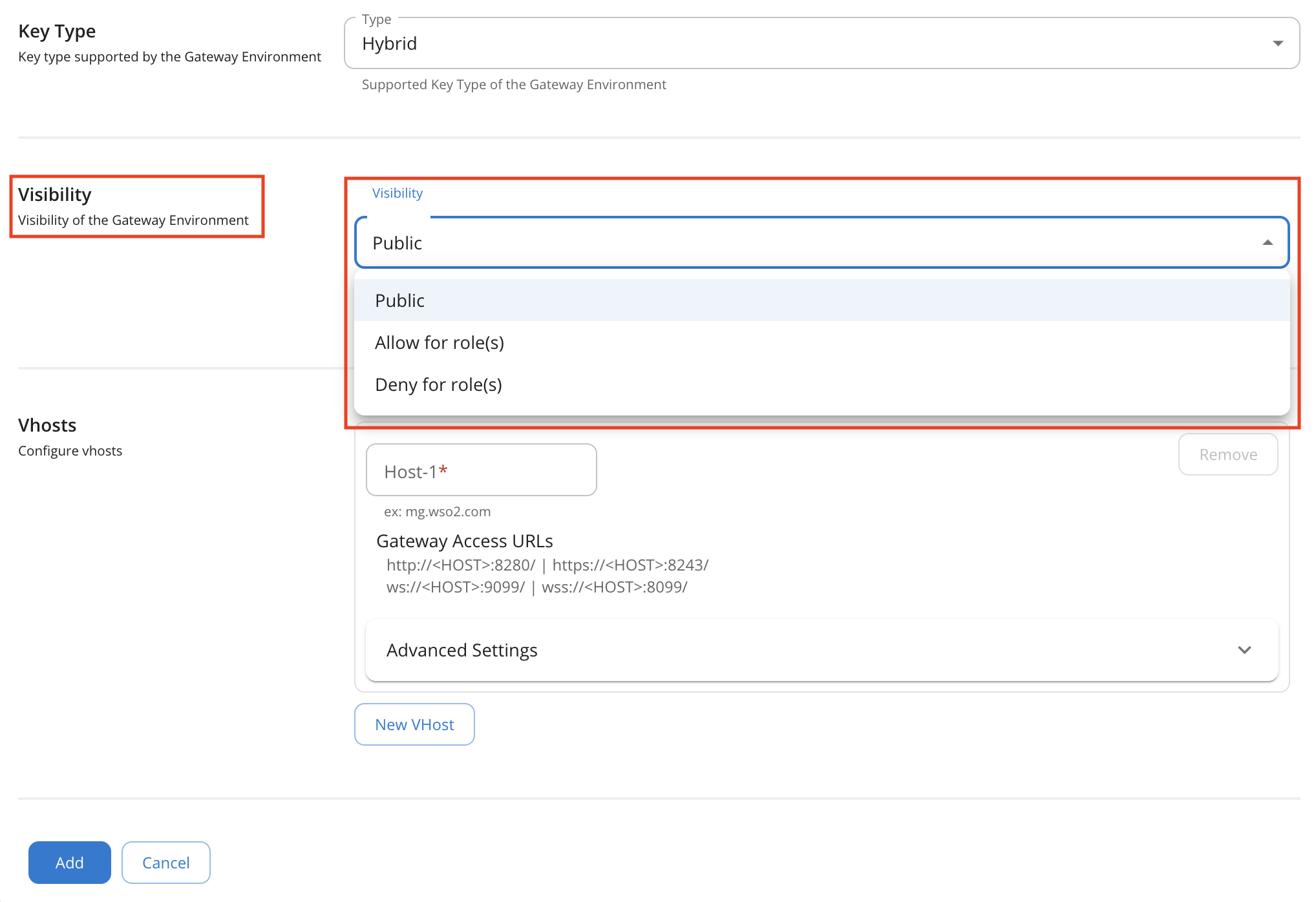Click the Host-1 input field
The width and height of the screenshot is (1316, 902).
pyautogui.click(x=481, y=470)
